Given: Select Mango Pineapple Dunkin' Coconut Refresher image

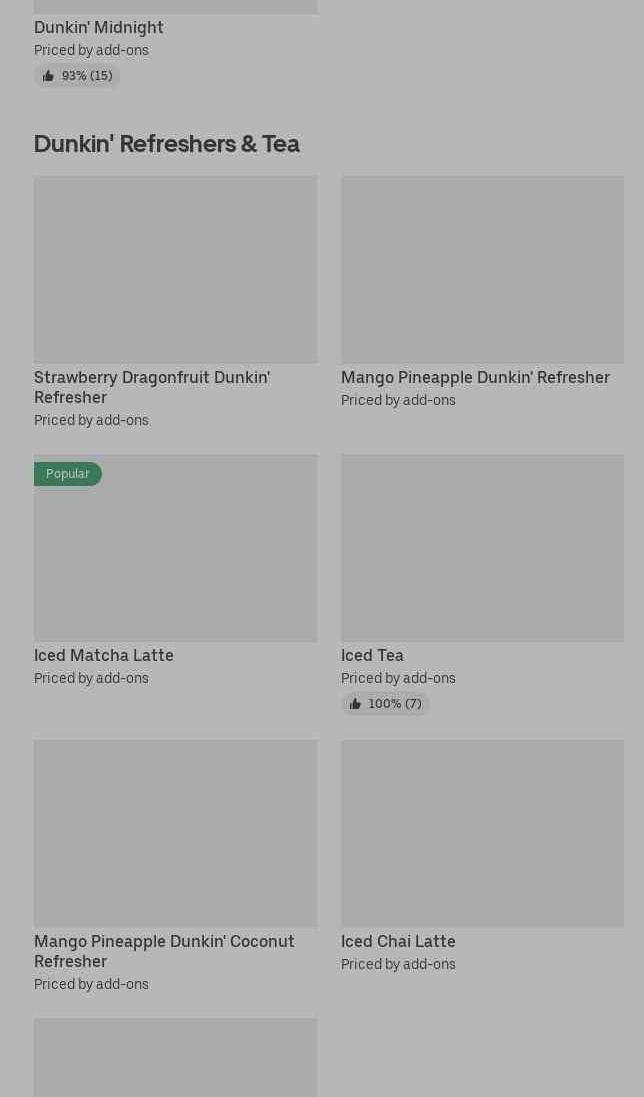Looking at the screenshot, I should 176,834.
